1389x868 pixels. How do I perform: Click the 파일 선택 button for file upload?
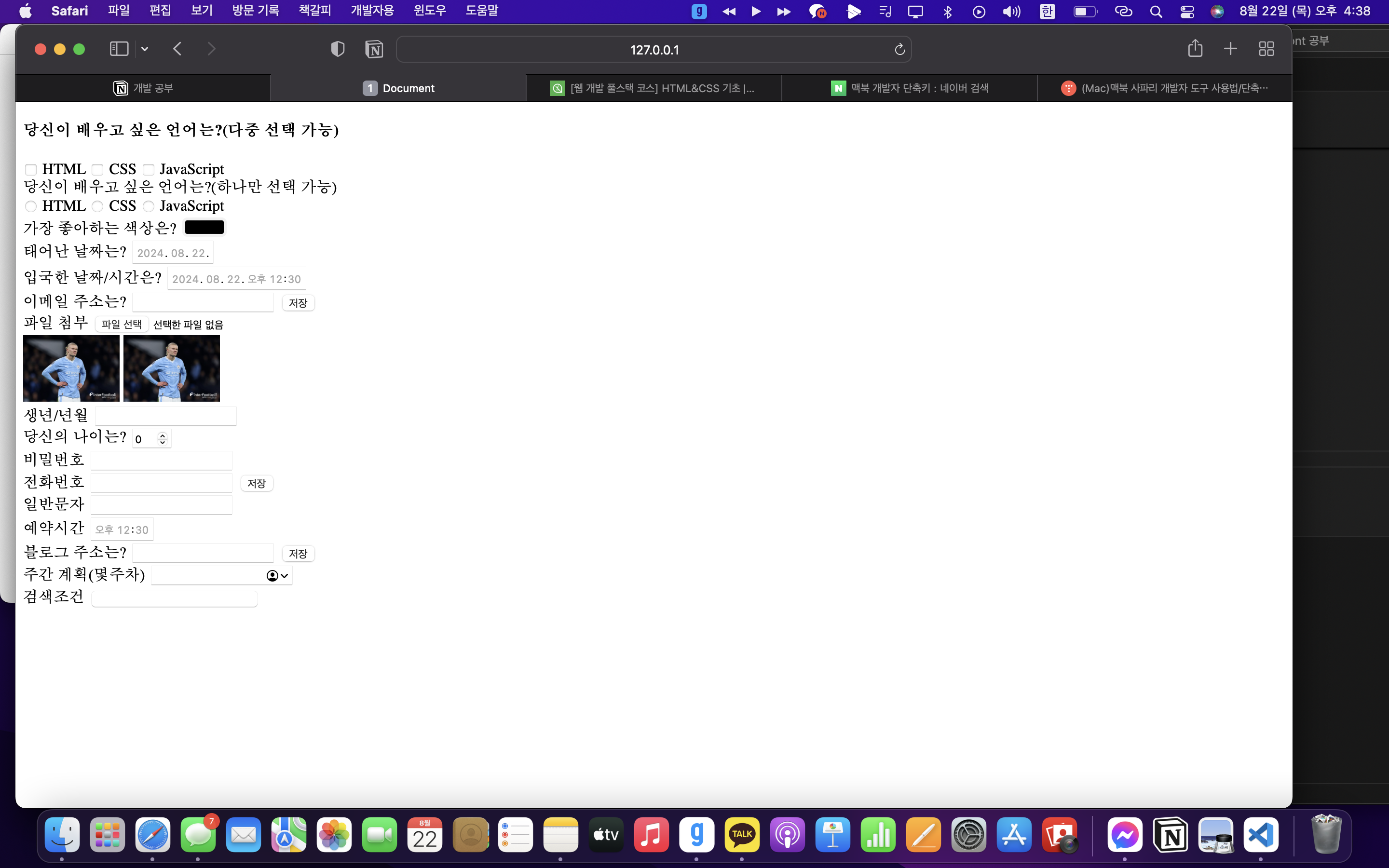[120, 324]
